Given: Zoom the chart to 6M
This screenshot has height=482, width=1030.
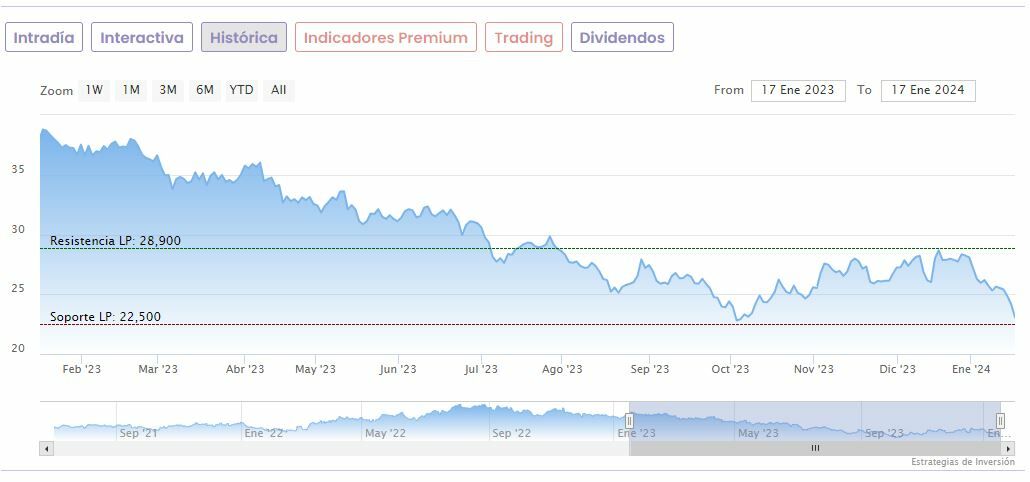Looking at the screenshot, I should (205, 90).
